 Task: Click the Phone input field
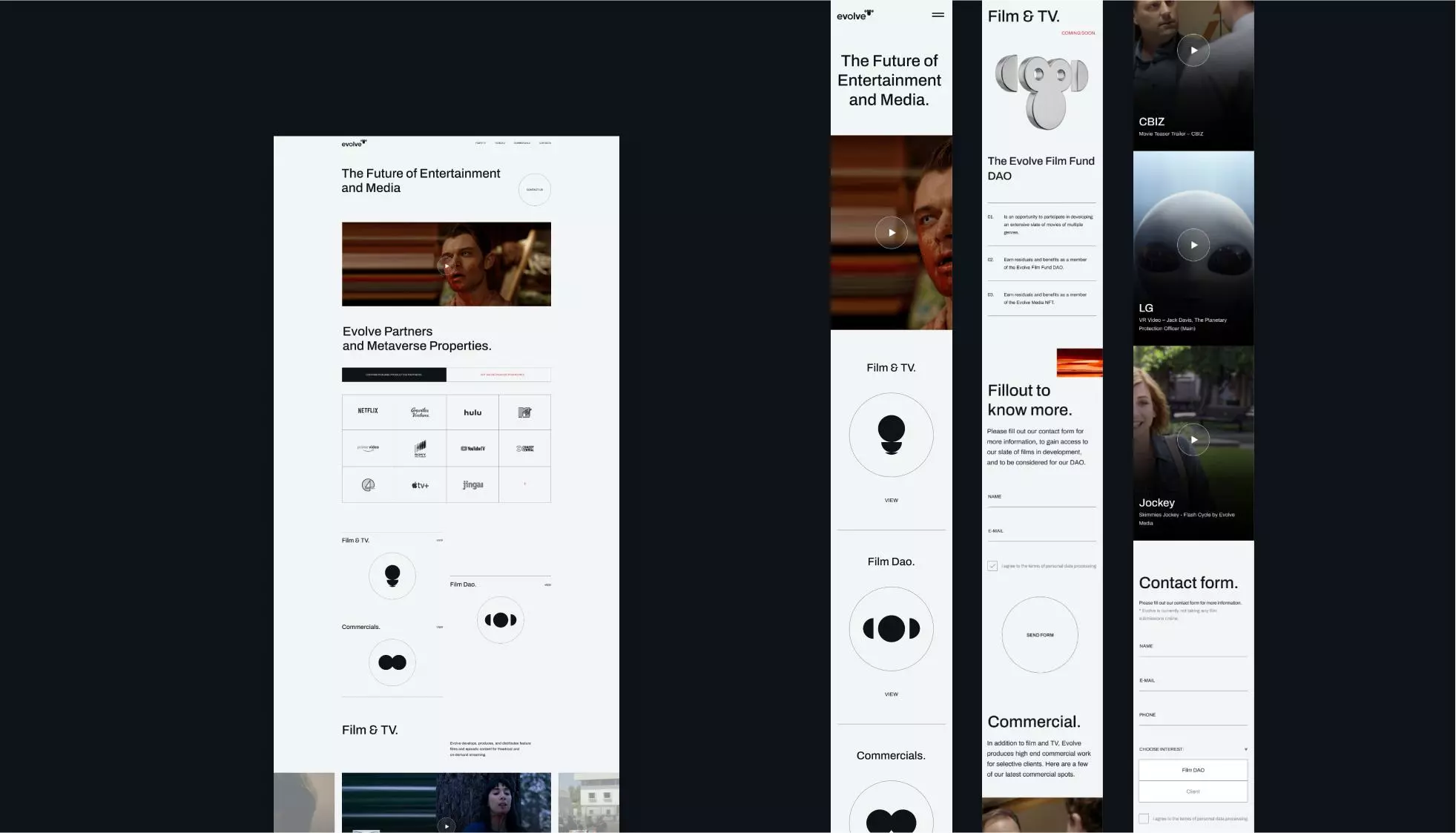click(1193, 718)
